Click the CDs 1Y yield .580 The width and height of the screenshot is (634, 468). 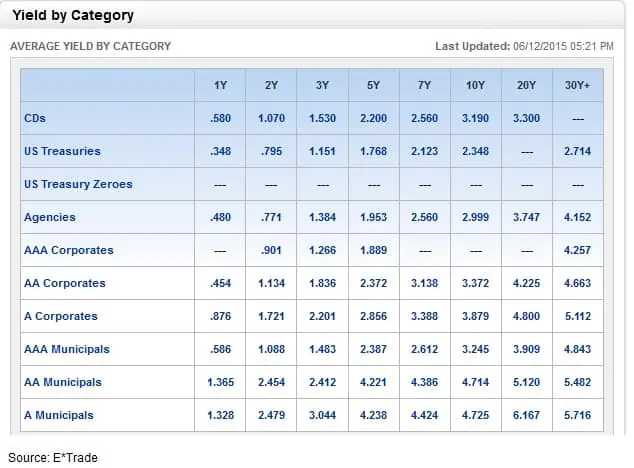point(221,118)
